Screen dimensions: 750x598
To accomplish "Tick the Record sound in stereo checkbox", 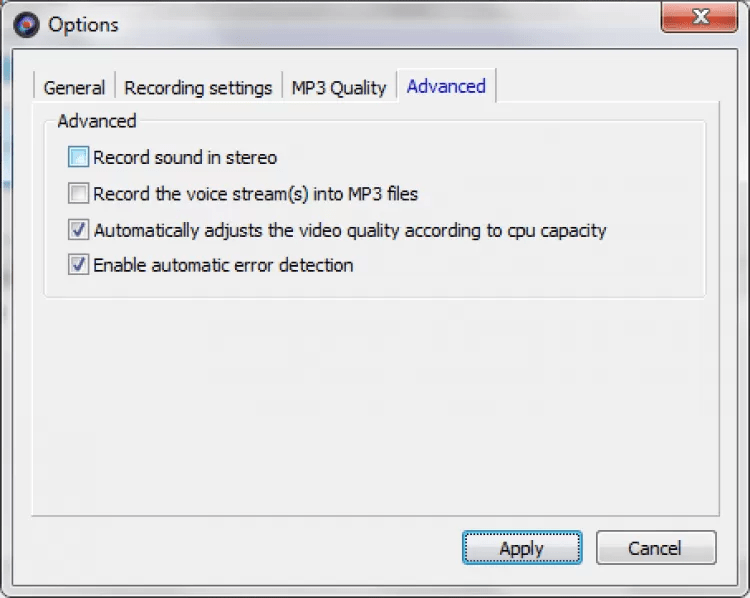I will (79, 157).
